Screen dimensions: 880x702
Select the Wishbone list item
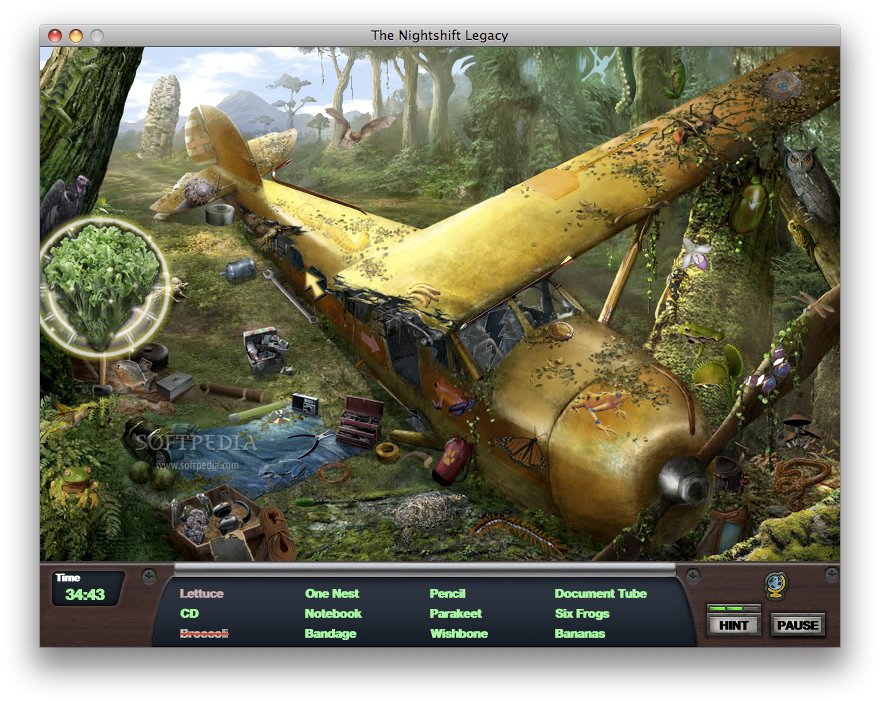459,634
